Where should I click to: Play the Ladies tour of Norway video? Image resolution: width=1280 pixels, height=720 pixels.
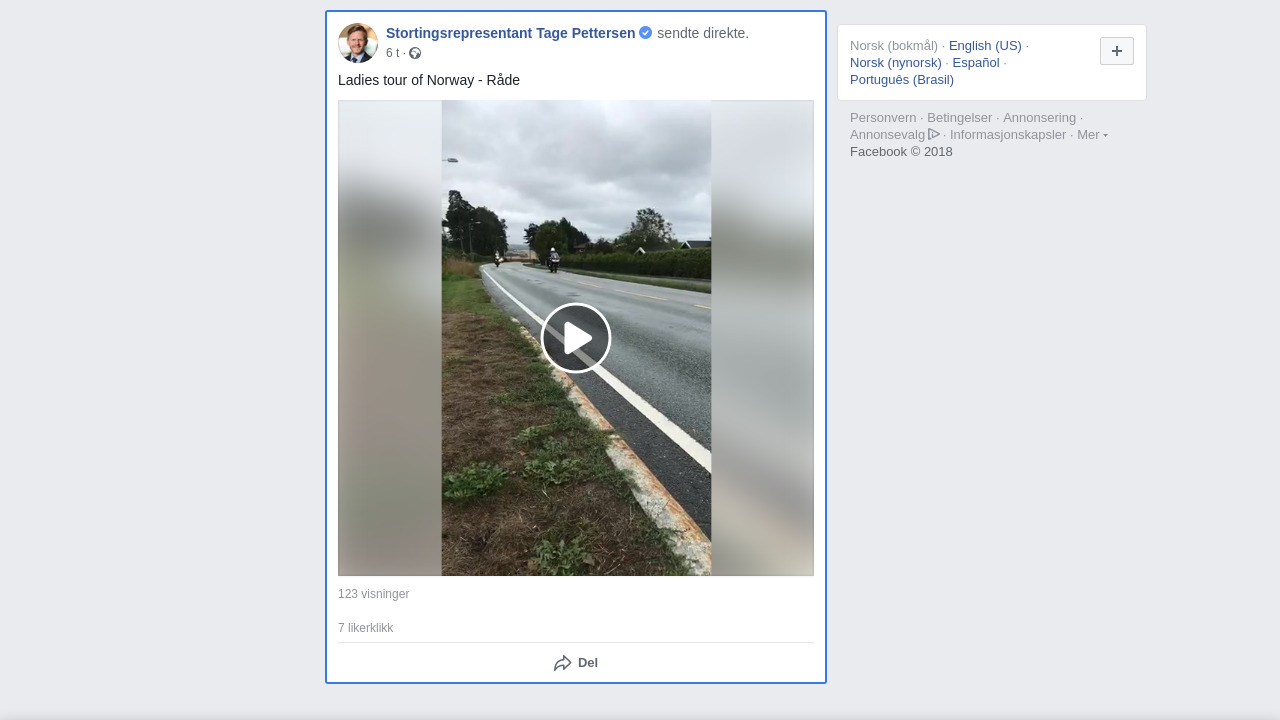pyautogui.click(x=576, y=338)
